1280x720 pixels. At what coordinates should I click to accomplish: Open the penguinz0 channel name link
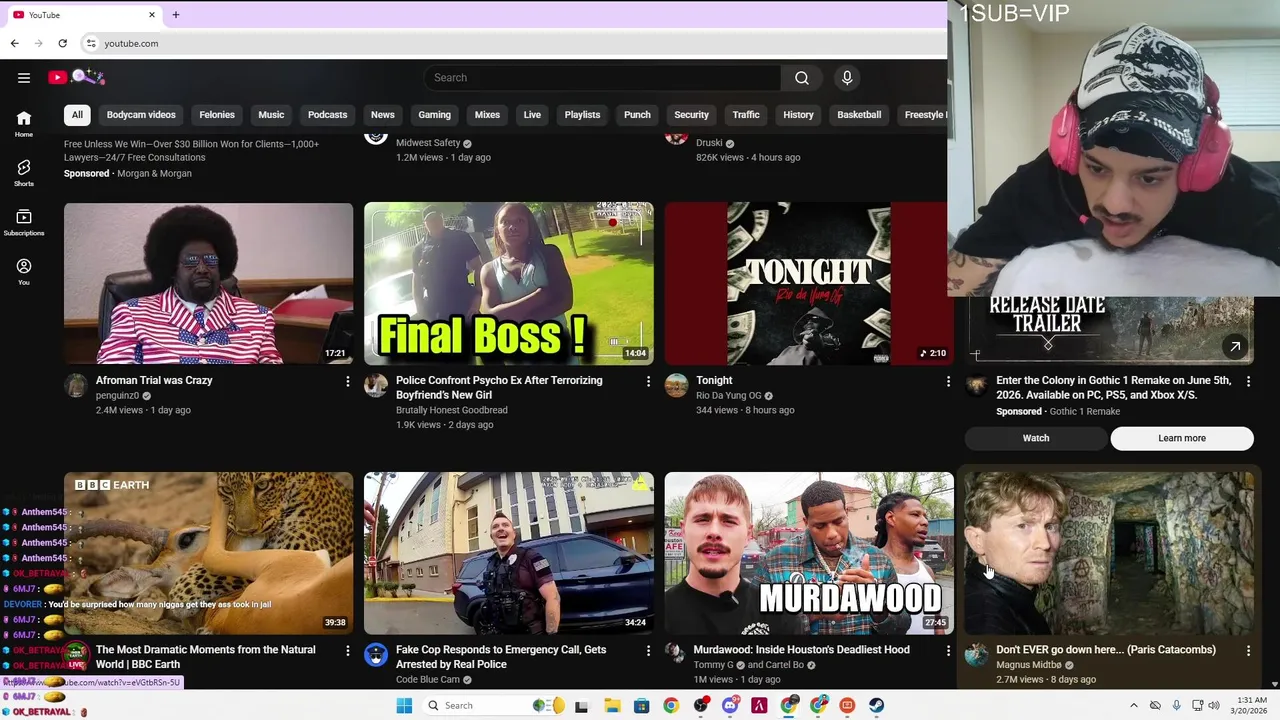click(x=117, y=396)
